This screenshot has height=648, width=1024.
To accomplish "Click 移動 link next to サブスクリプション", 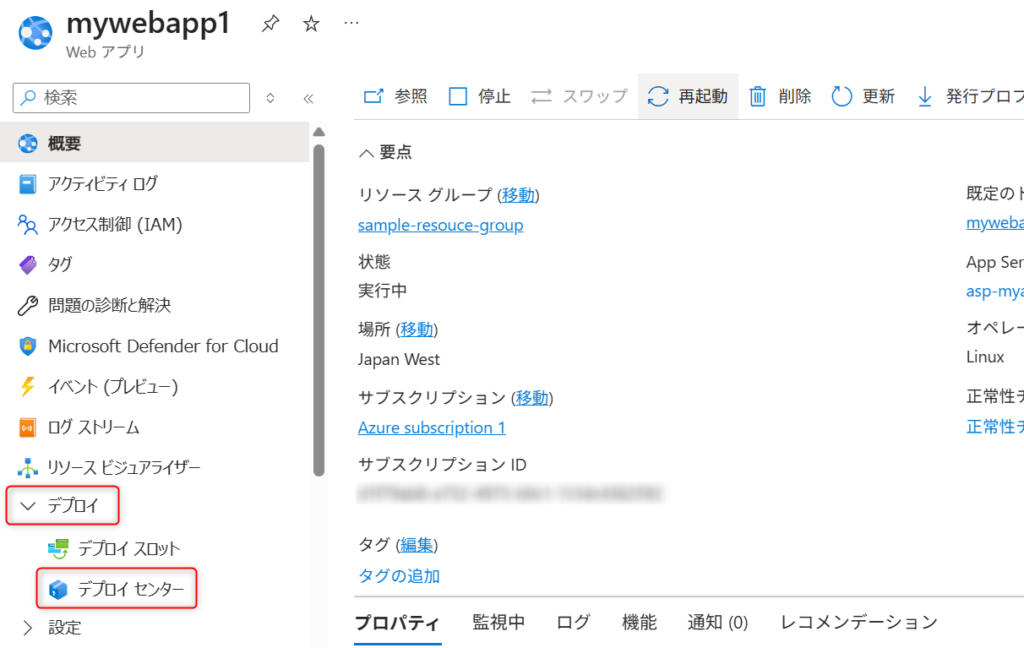I will pos(532,397).
